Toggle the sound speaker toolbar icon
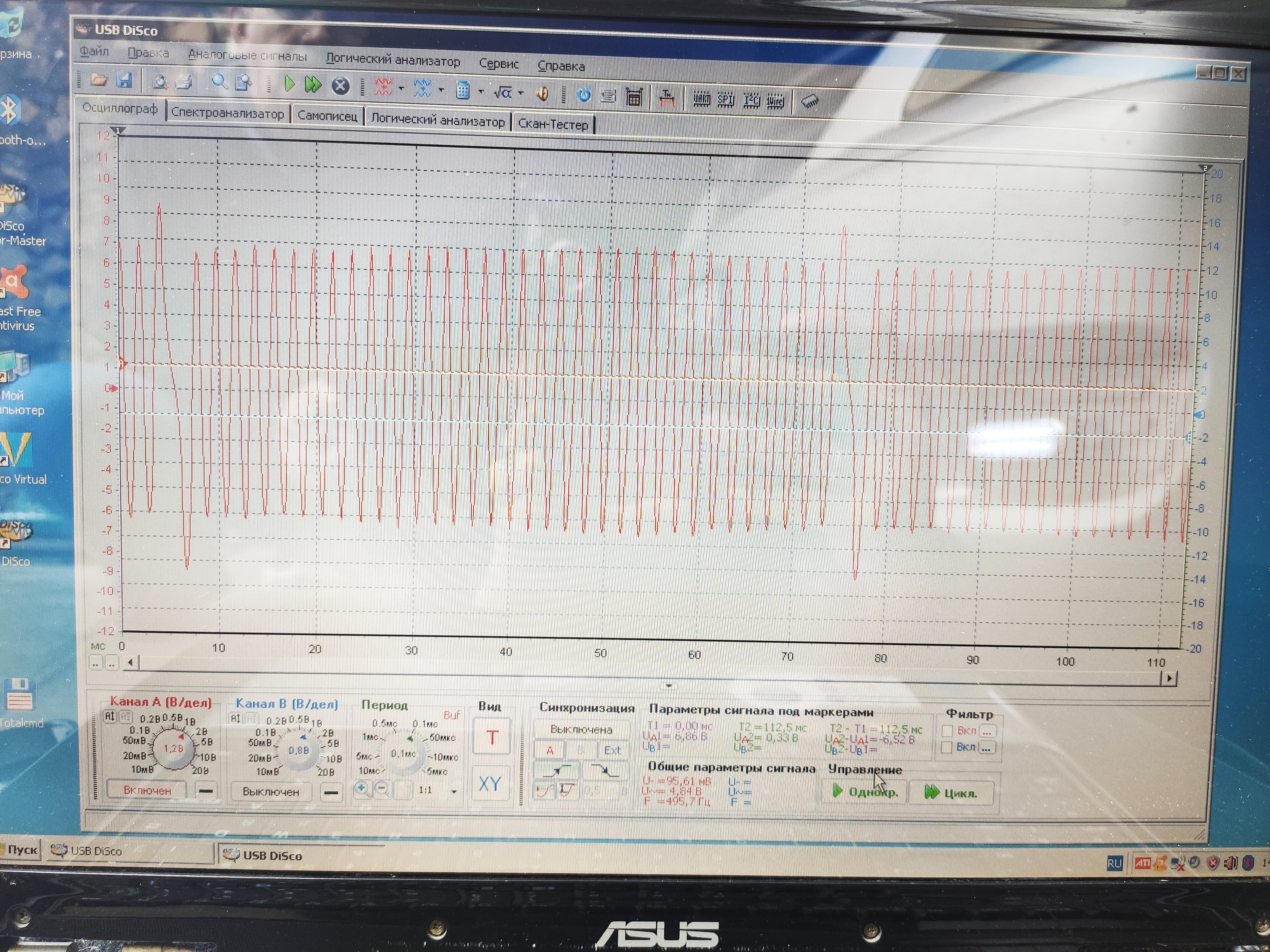This screenshot has width=1270, height=952. 542,93
